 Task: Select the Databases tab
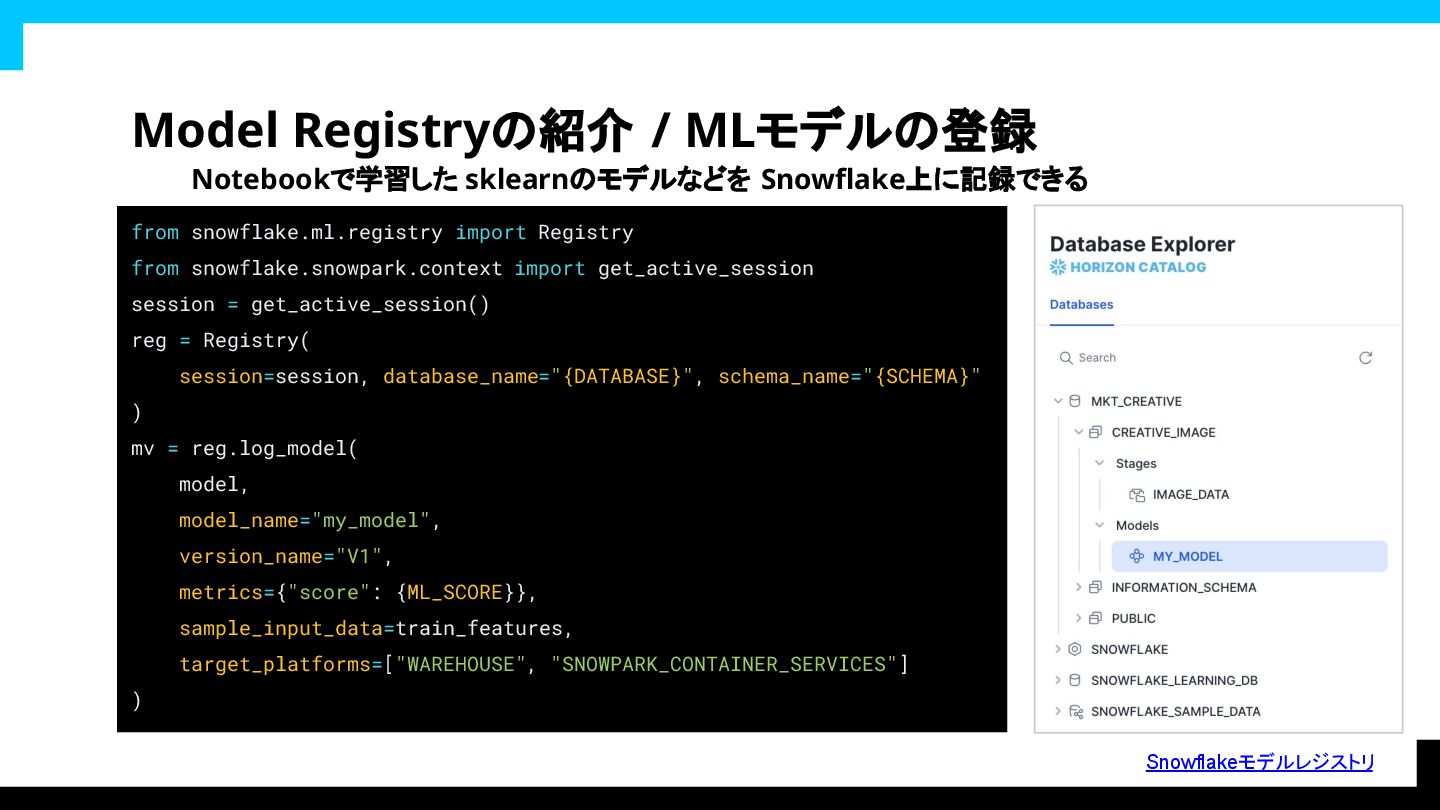[x=1081, y=305]
